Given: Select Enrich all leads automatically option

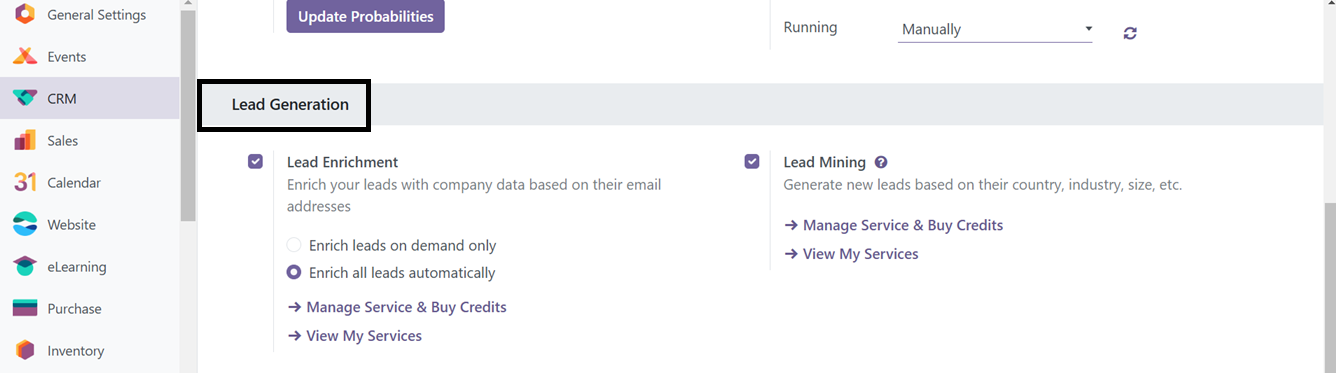Looking at the screenshot, I should click(x=294, y=272).
